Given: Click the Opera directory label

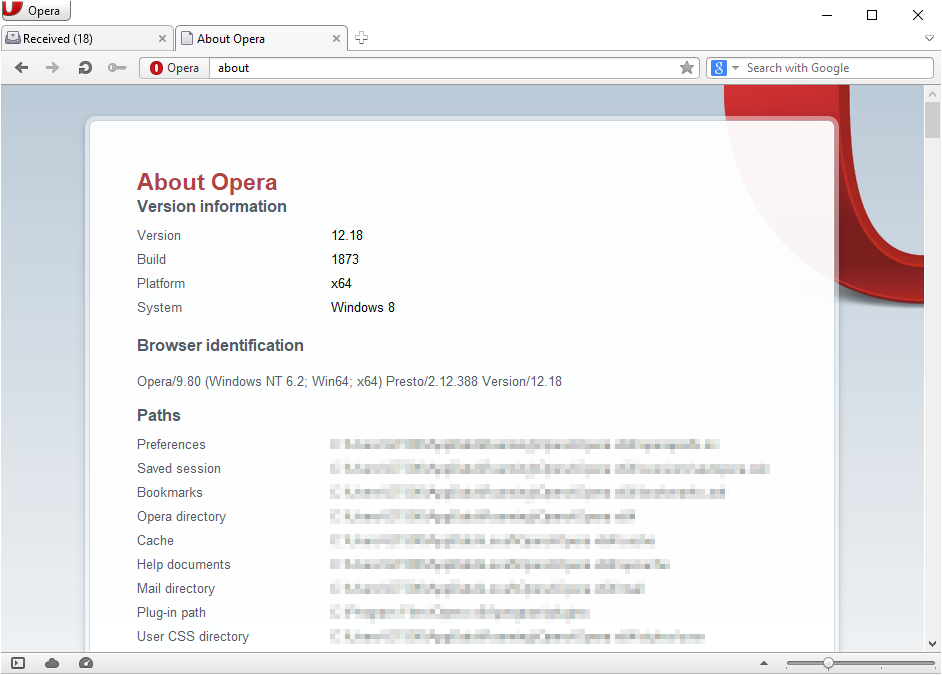Looking at the screenshot, I should click(181, 516).
